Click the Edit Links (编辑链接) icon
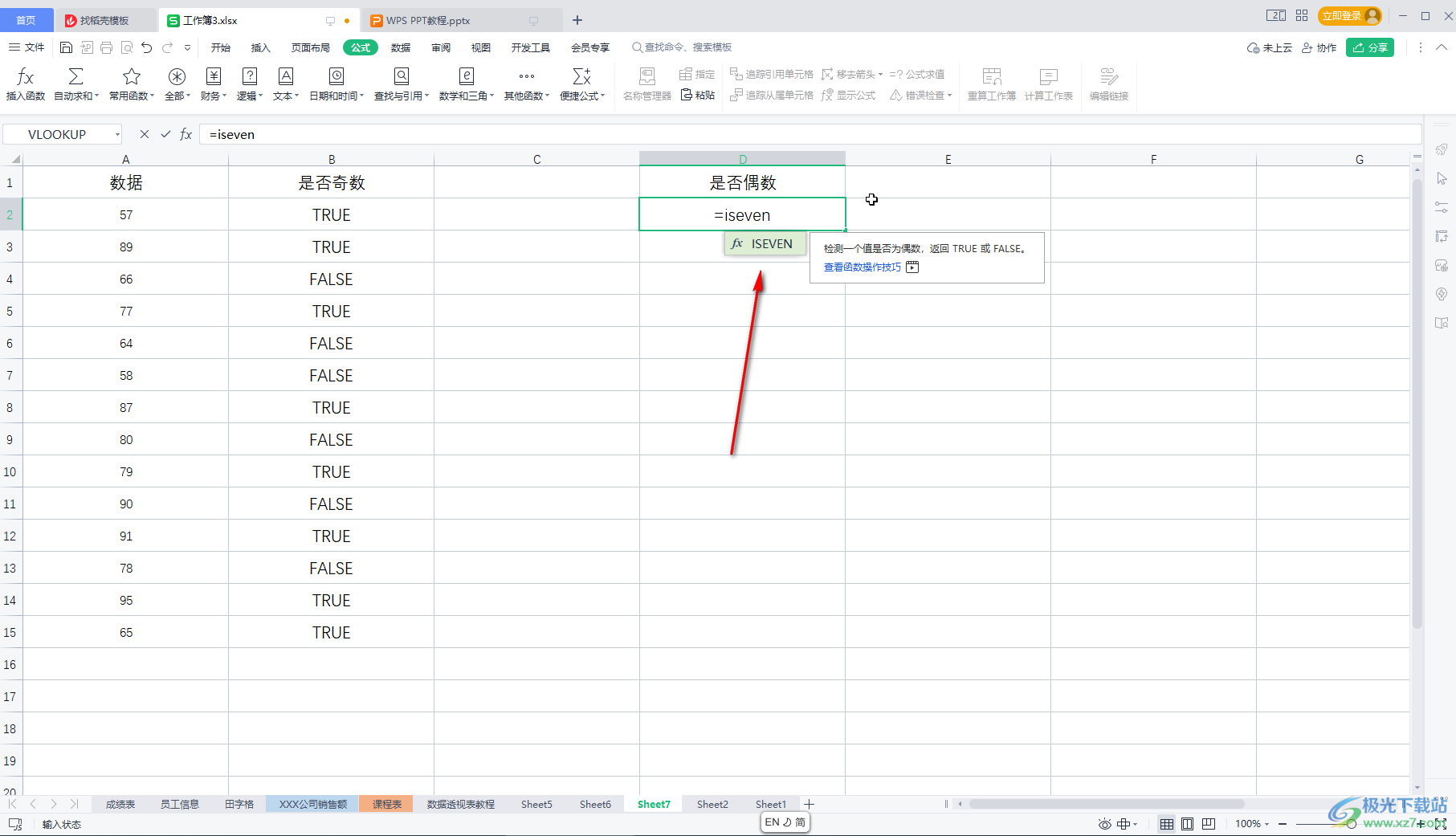Viewport: 1456px width, 836px height. pos(1109,84)
